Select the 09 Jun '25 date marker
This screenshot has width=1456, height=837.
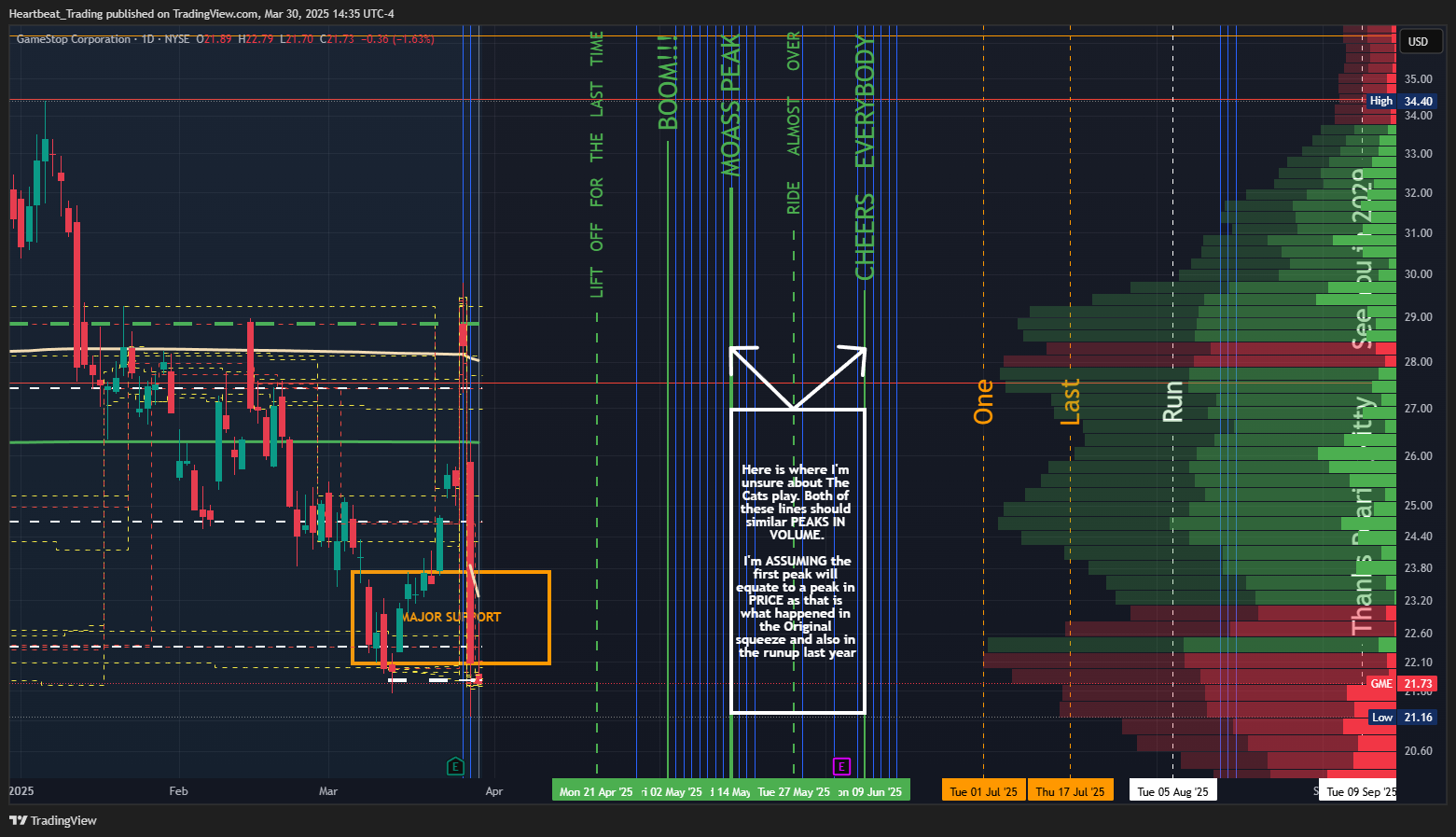871,791
